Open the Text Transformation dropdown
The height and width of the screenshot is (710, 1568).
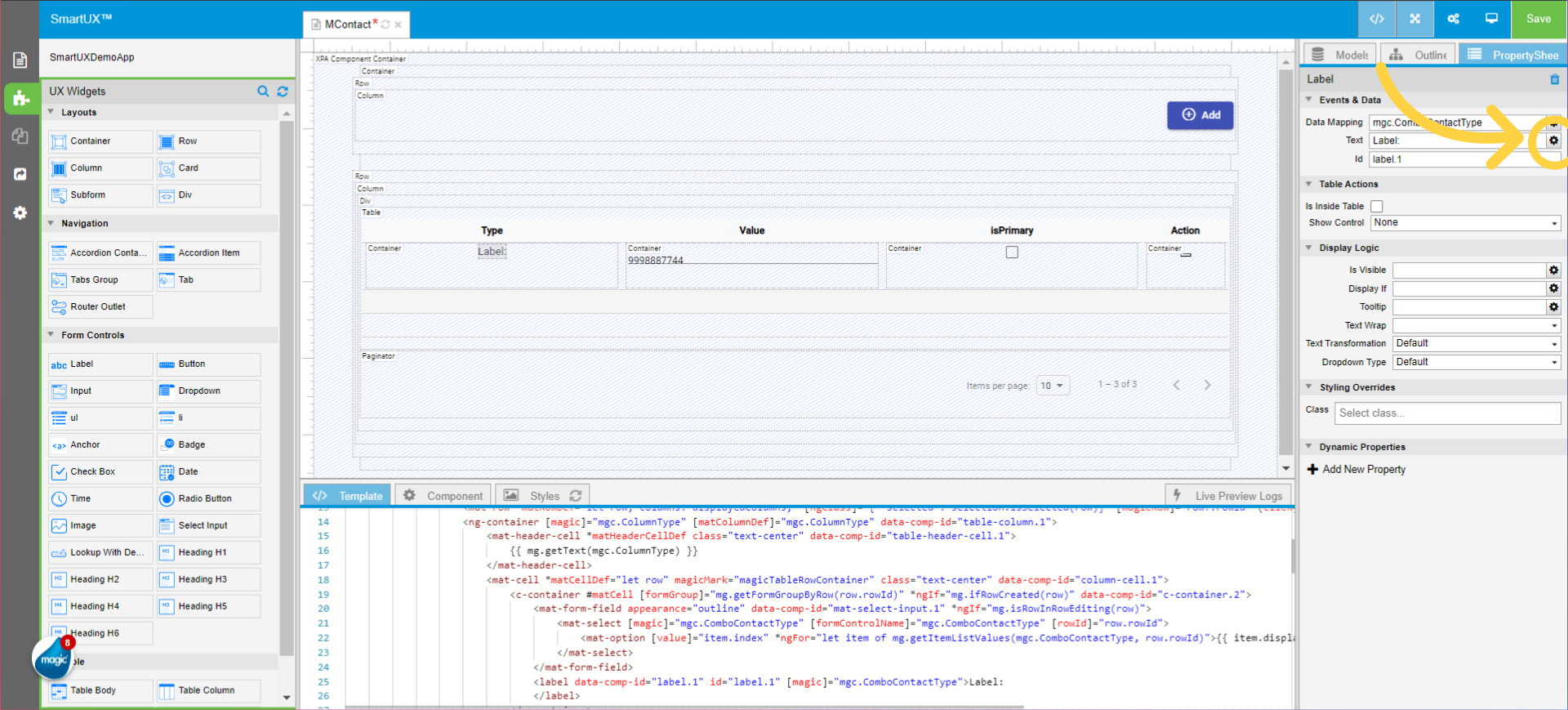tap(1477, 344)
